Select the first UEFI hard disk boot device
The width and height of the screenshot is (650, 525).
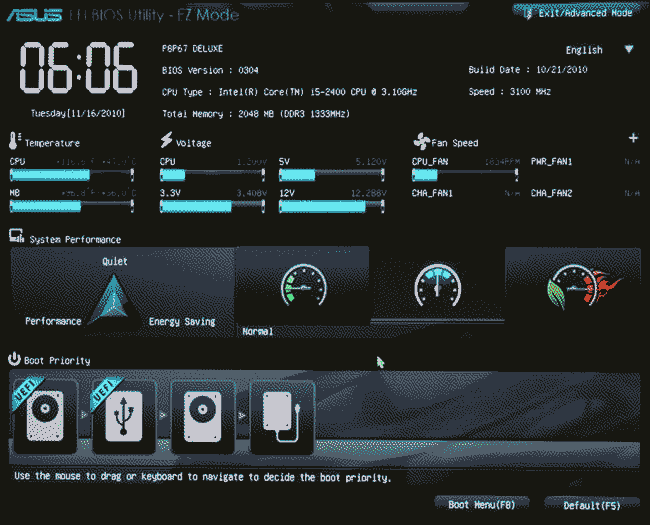coord(45,416)
